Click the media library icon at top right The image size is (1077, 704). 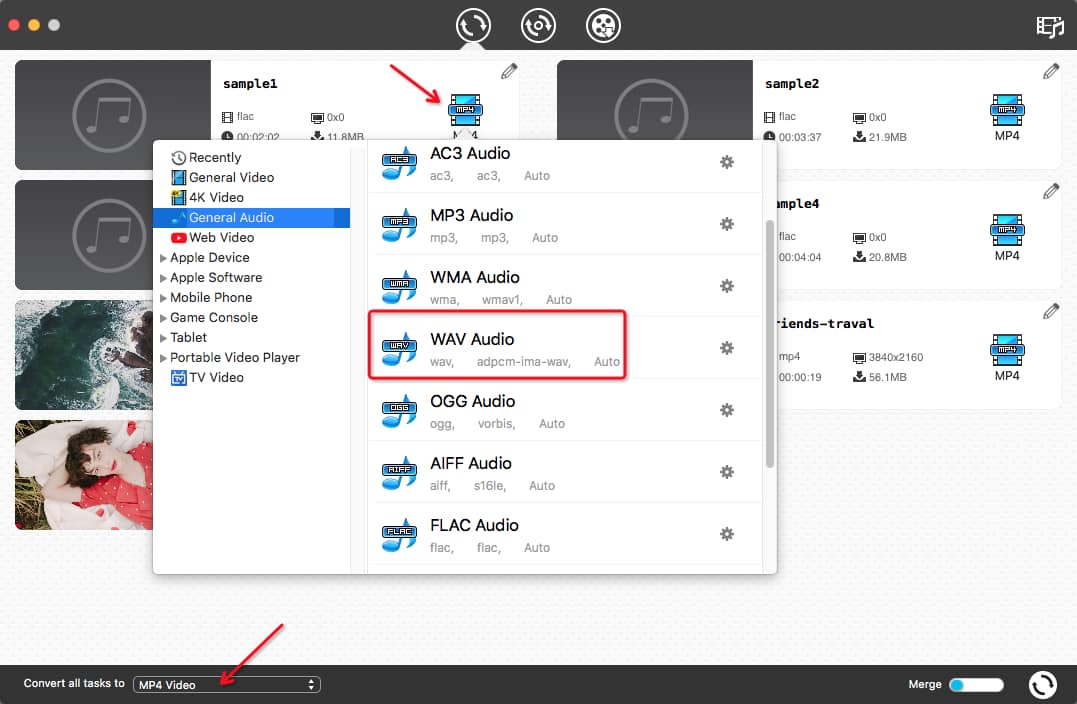(1049, 27)
